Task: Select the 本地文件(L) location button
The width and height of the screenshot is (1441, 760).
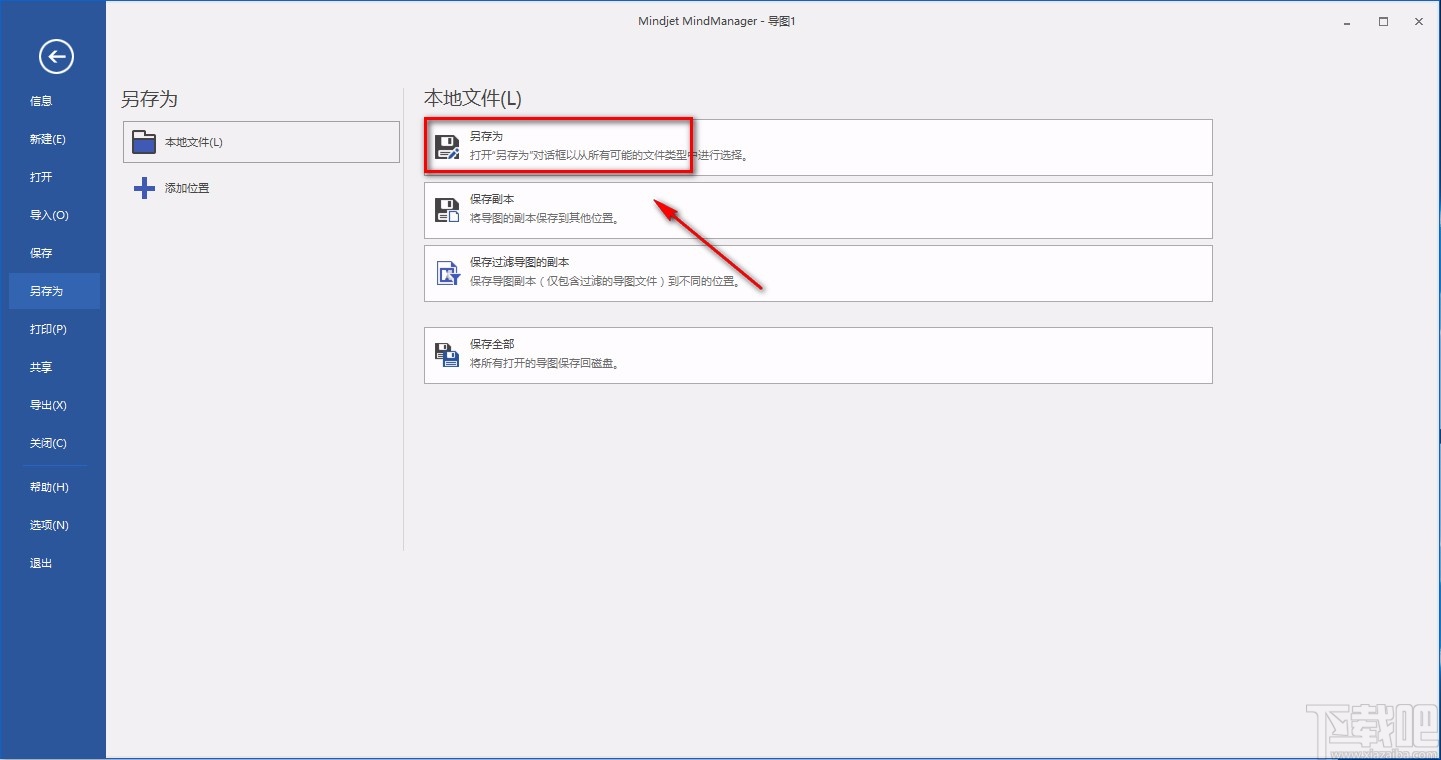Action: tap(261, 142)
